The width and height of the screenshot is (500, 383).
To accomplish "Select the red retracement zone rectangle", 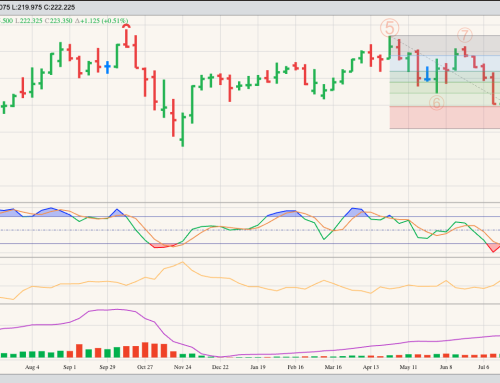I will click(x=445, y=117).
